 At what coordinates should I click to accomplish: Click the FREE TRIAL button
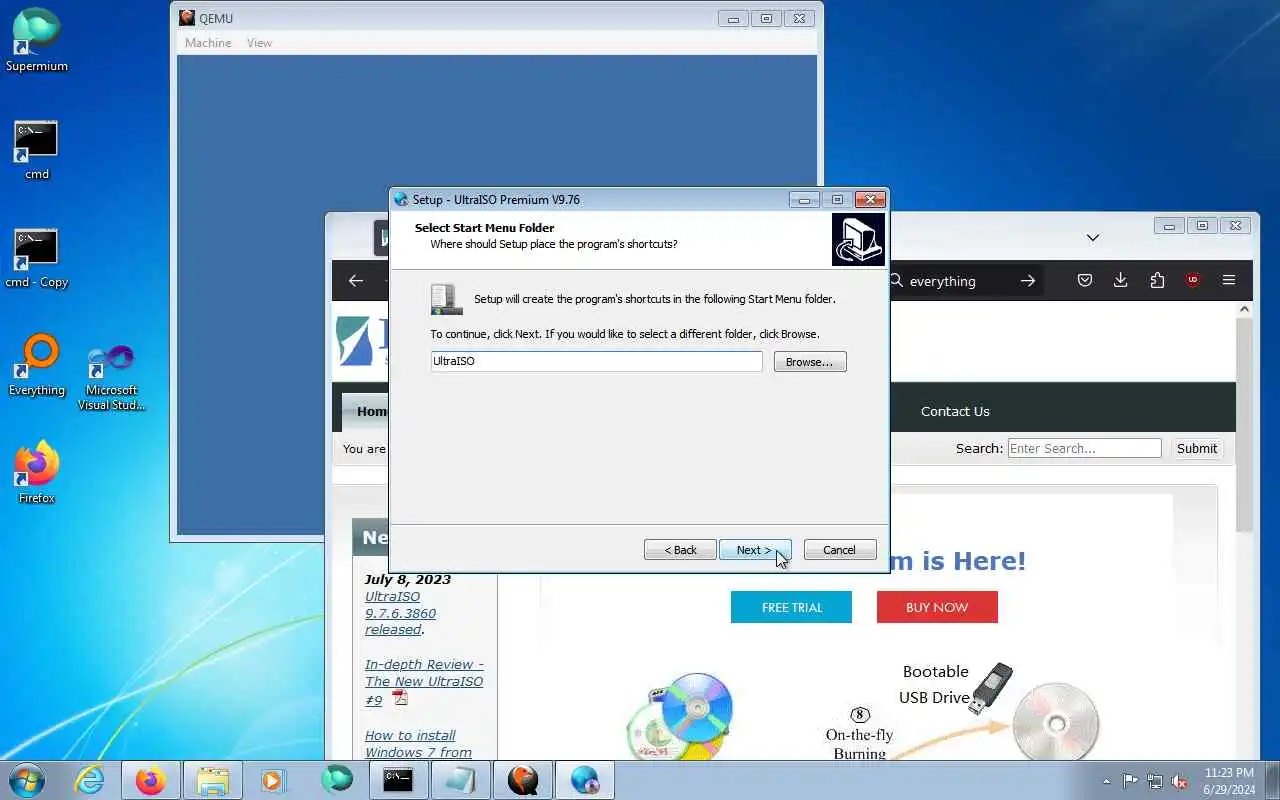(791, 607)
